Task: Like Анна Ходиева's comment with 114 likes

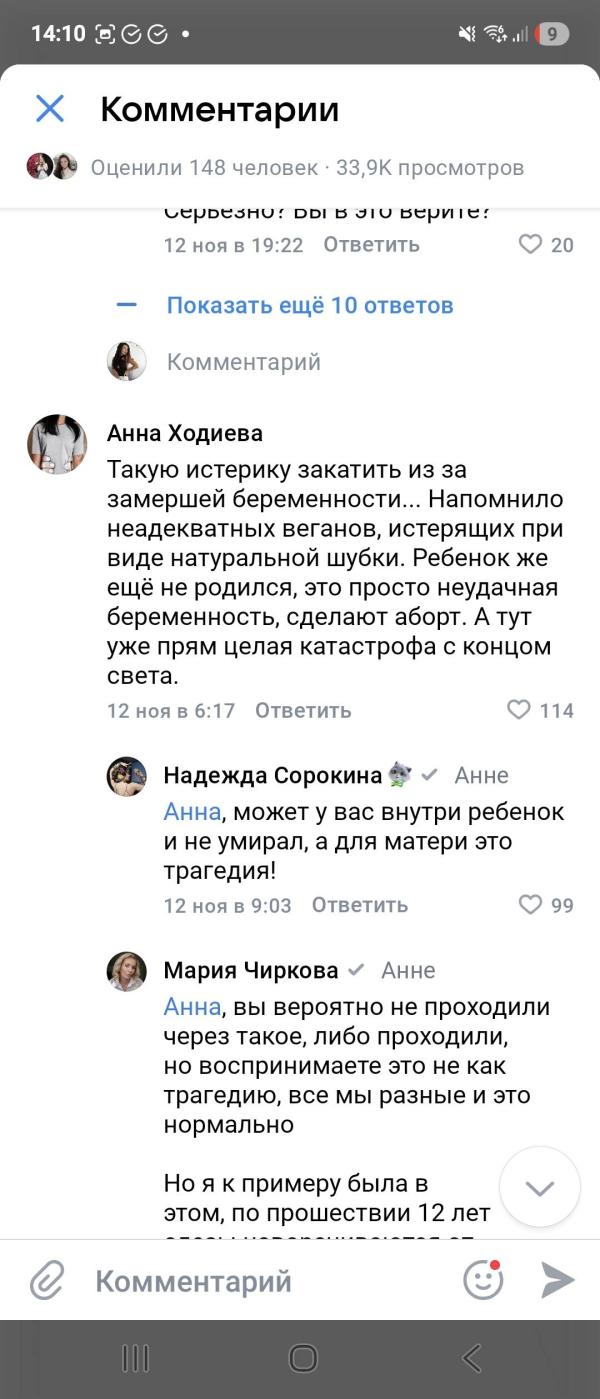Action: [x=519, y=710]
